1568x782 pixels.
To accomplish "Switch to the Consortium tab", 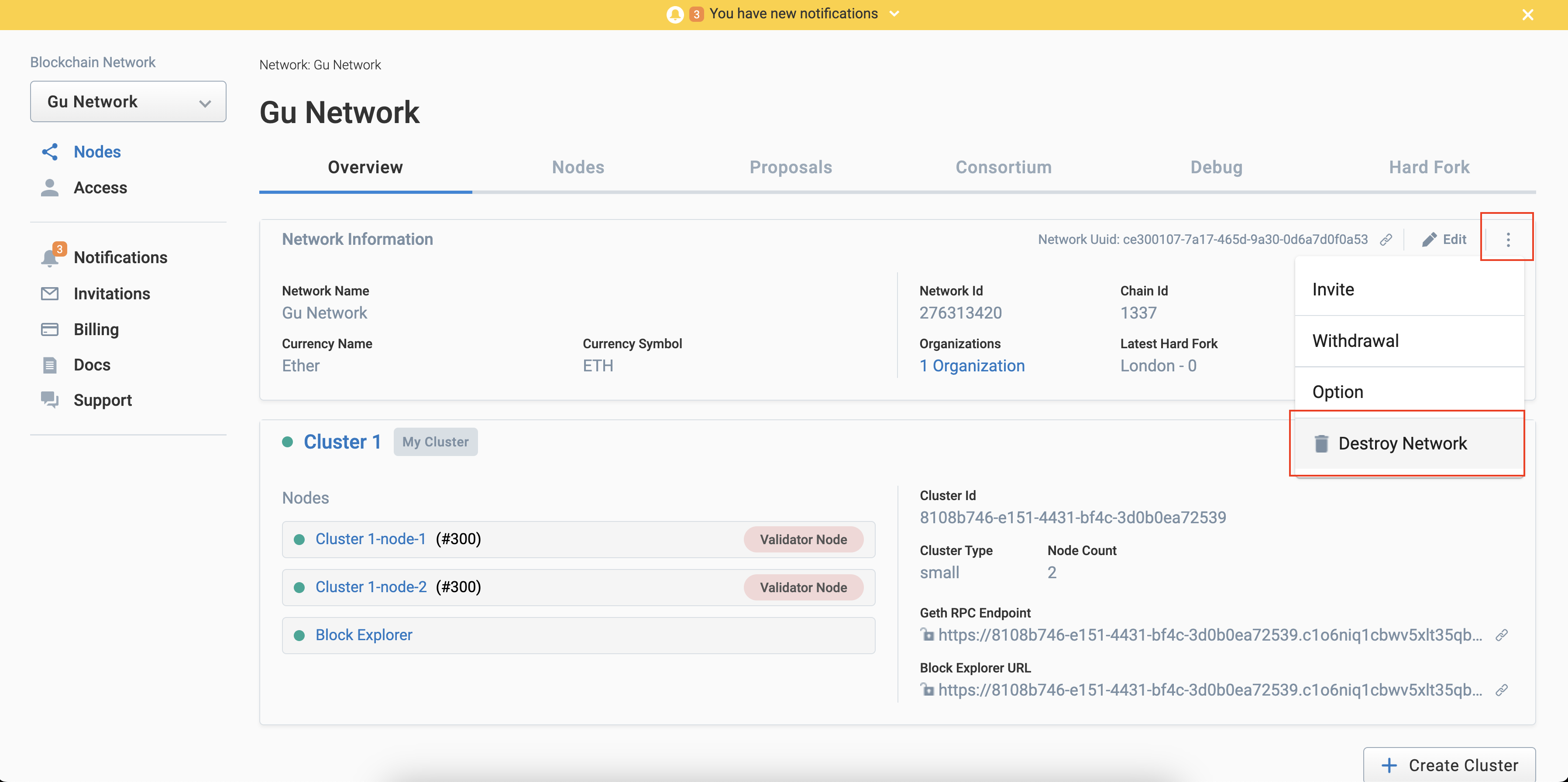I will point(1003,168).
